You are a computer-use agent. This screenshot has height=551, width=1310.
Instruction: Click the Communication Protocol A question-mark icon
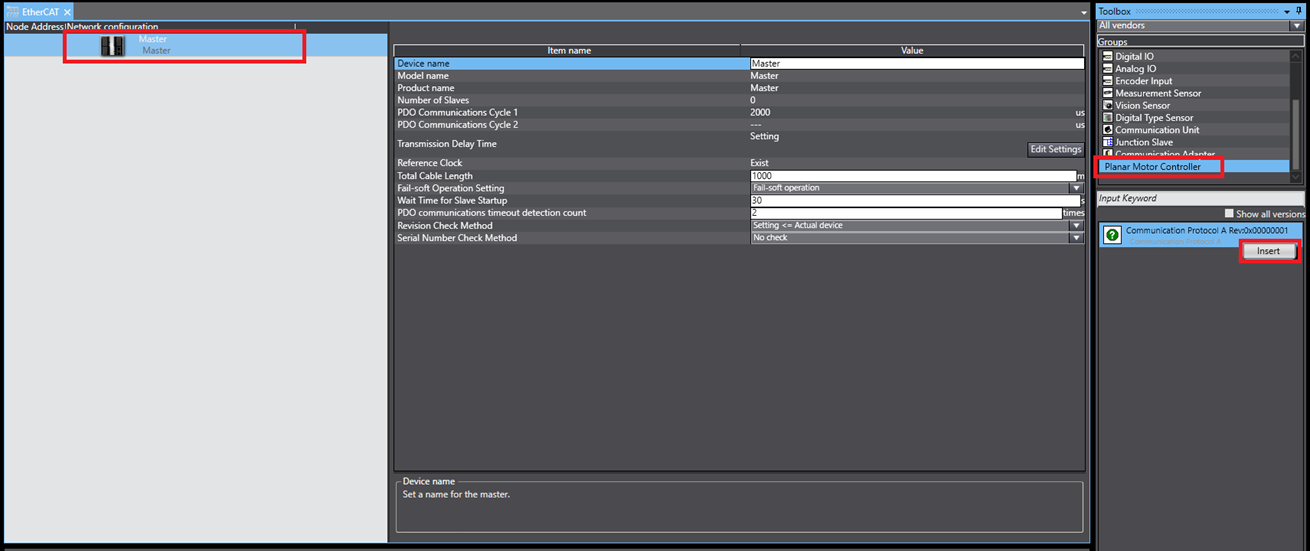(x=1112, y=236)
